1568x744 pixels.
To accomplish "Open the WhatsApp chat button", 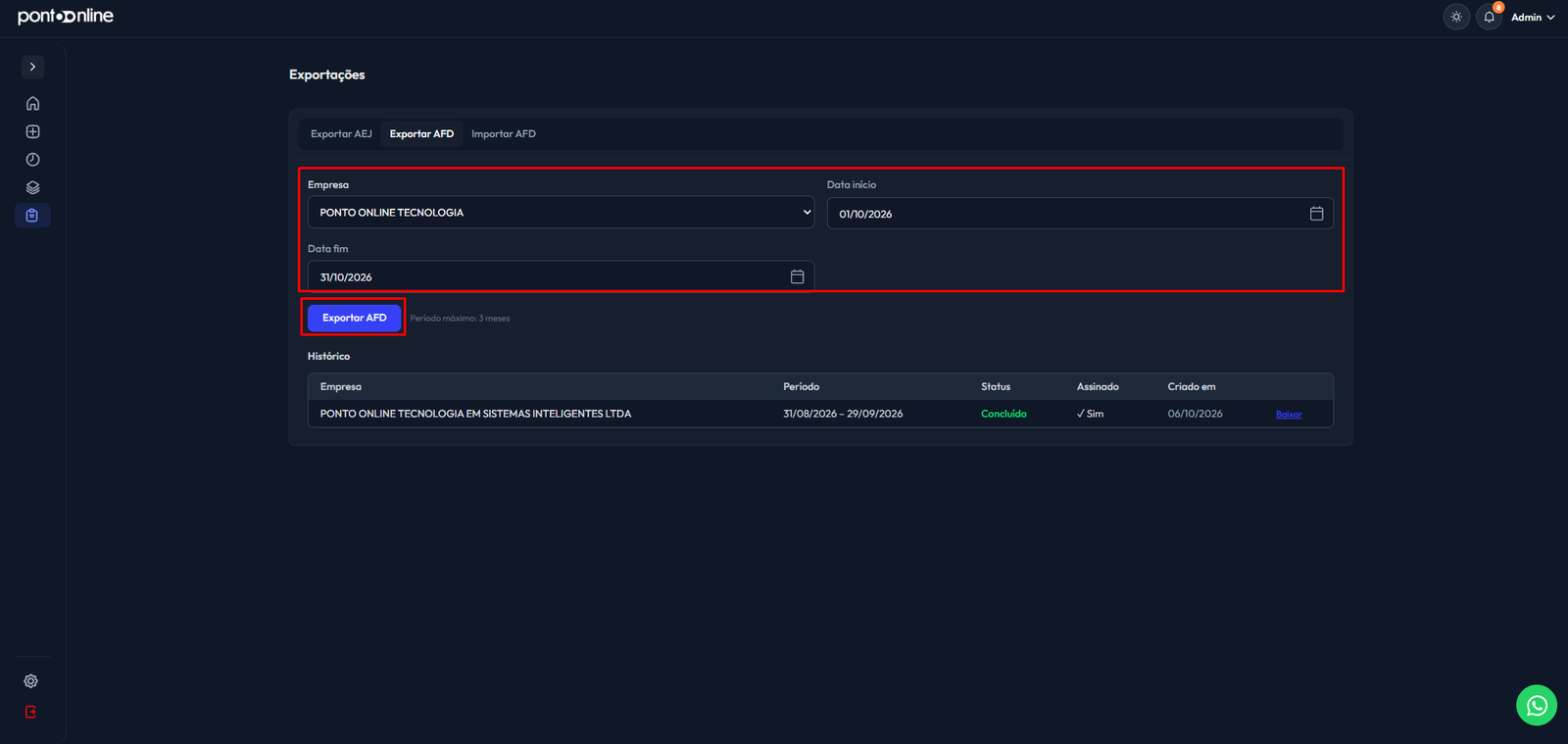I will [1537, 705].
